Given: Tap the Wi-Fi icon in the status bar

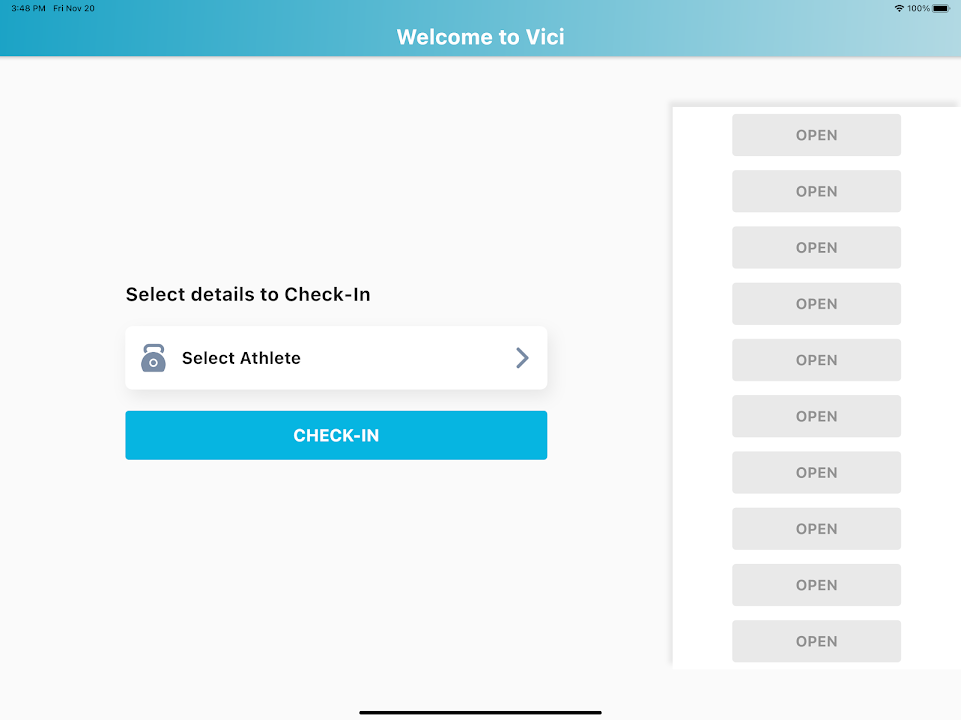Looking at the screenshot, I should click(899, 8).
